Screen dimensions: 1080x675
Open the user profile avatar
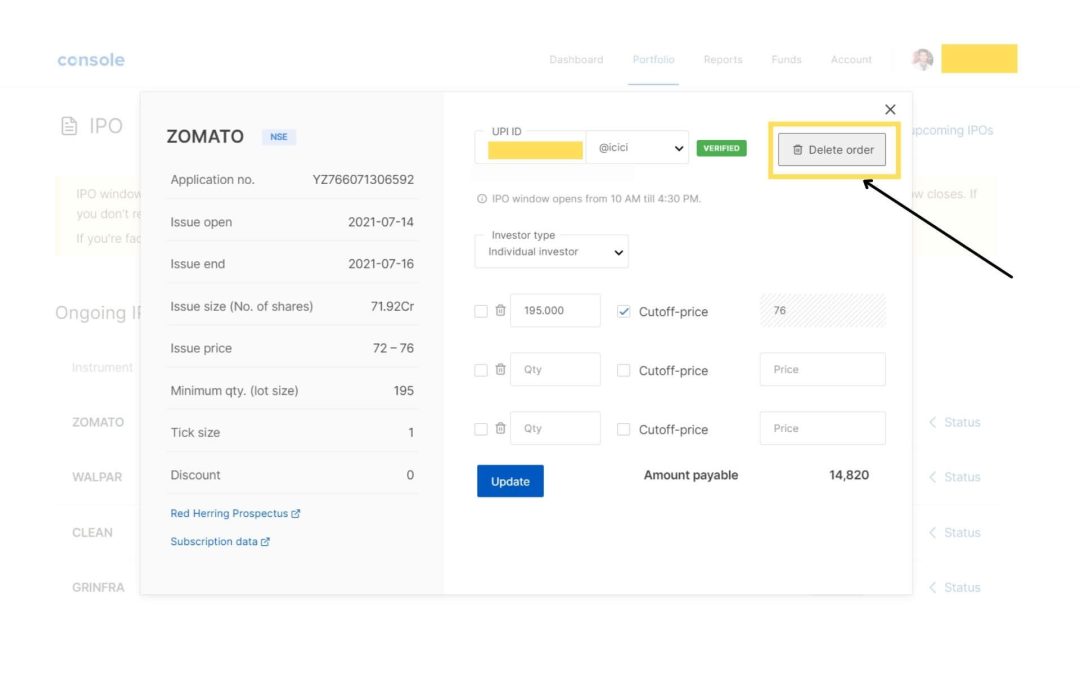coord(922,59)
